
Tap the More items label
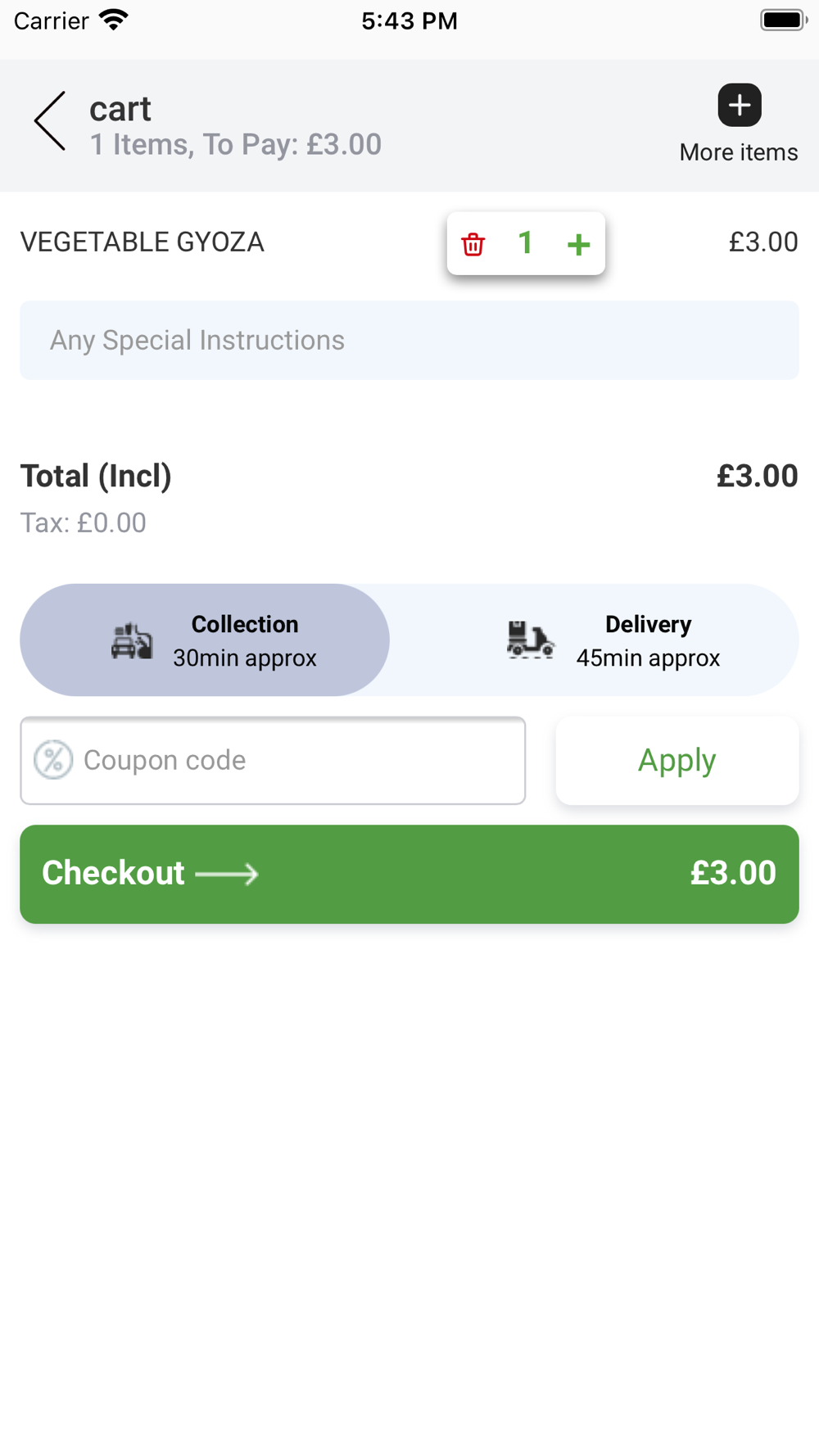[739, 152]
